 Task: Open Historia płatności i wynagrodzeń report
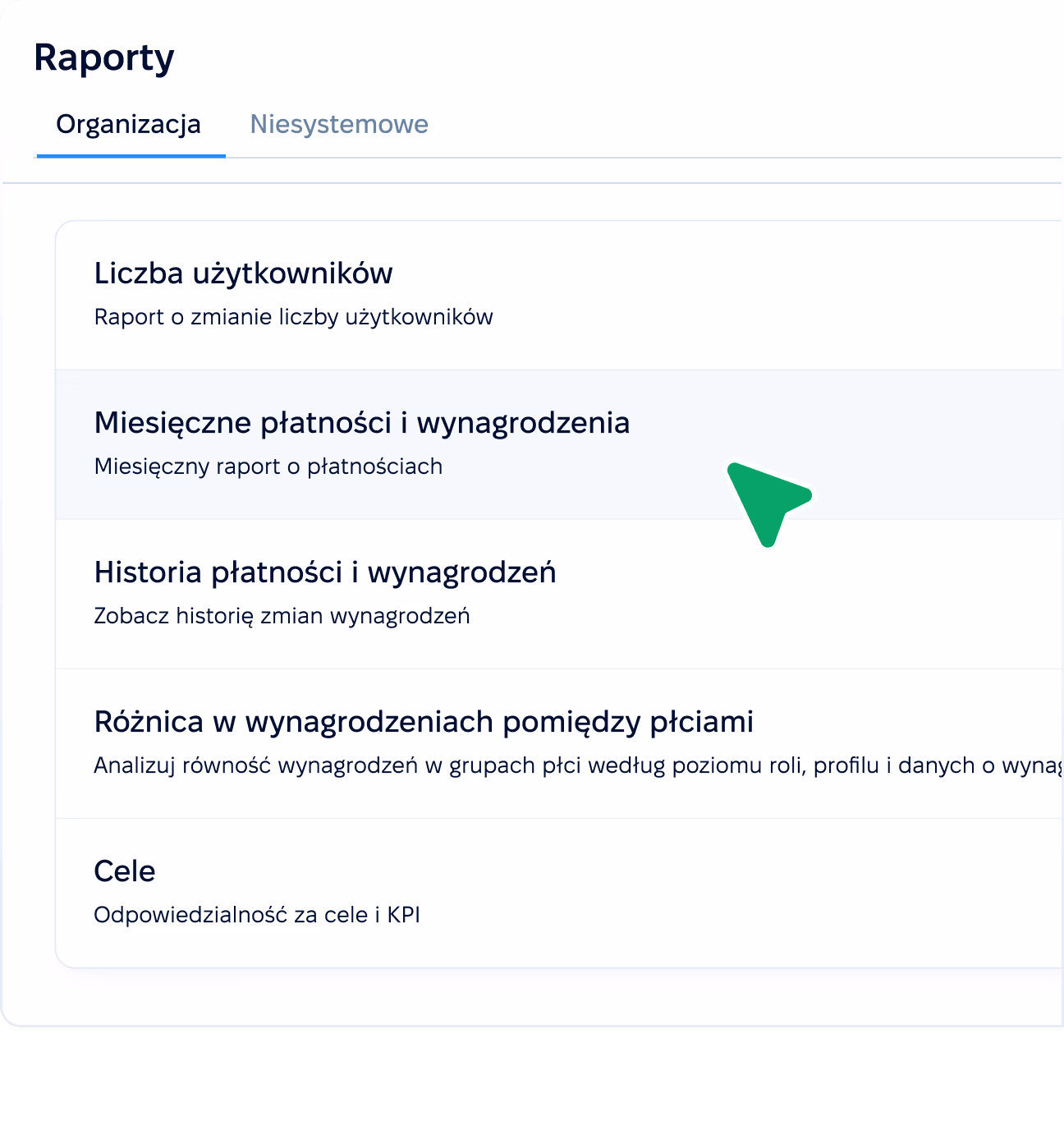[325, 572]
